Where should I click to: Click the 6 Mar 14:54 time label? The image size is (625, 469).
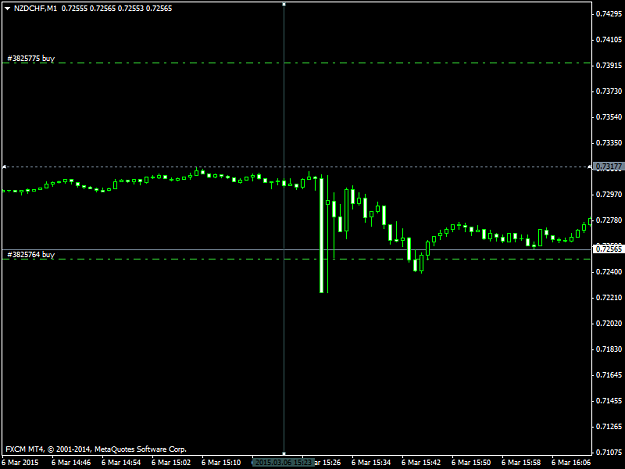(121, 463)
